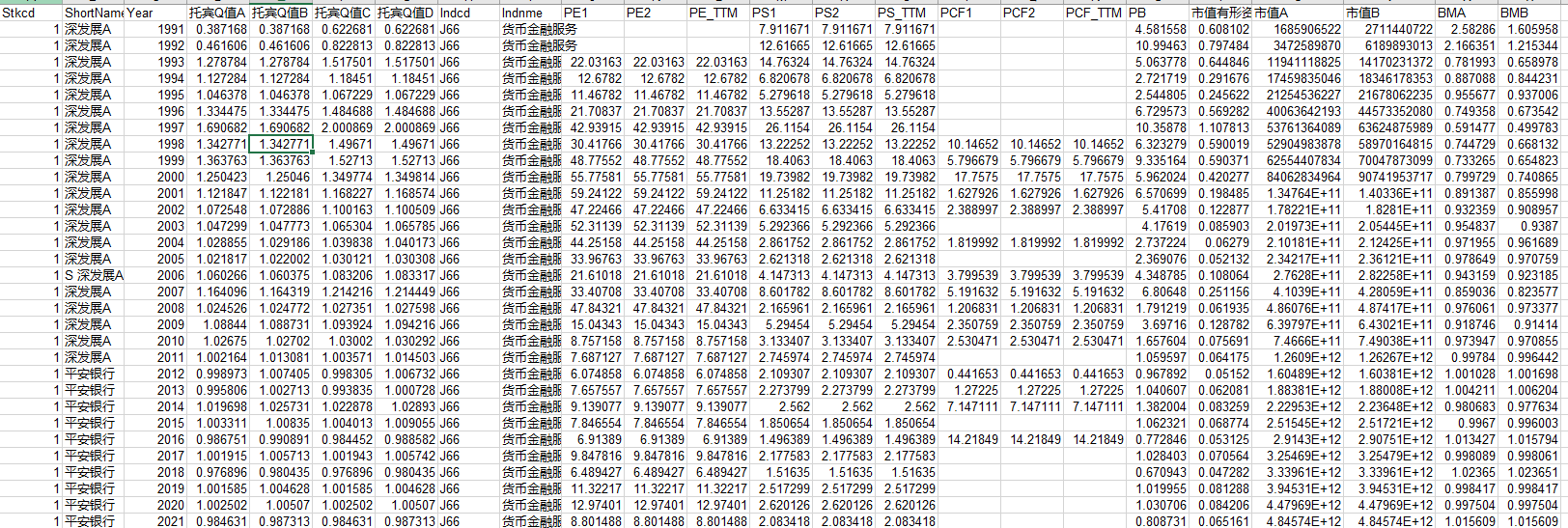
Task: Select the 市值A cell showing 4.1039E+11
Action: (x=1296, y=292)
